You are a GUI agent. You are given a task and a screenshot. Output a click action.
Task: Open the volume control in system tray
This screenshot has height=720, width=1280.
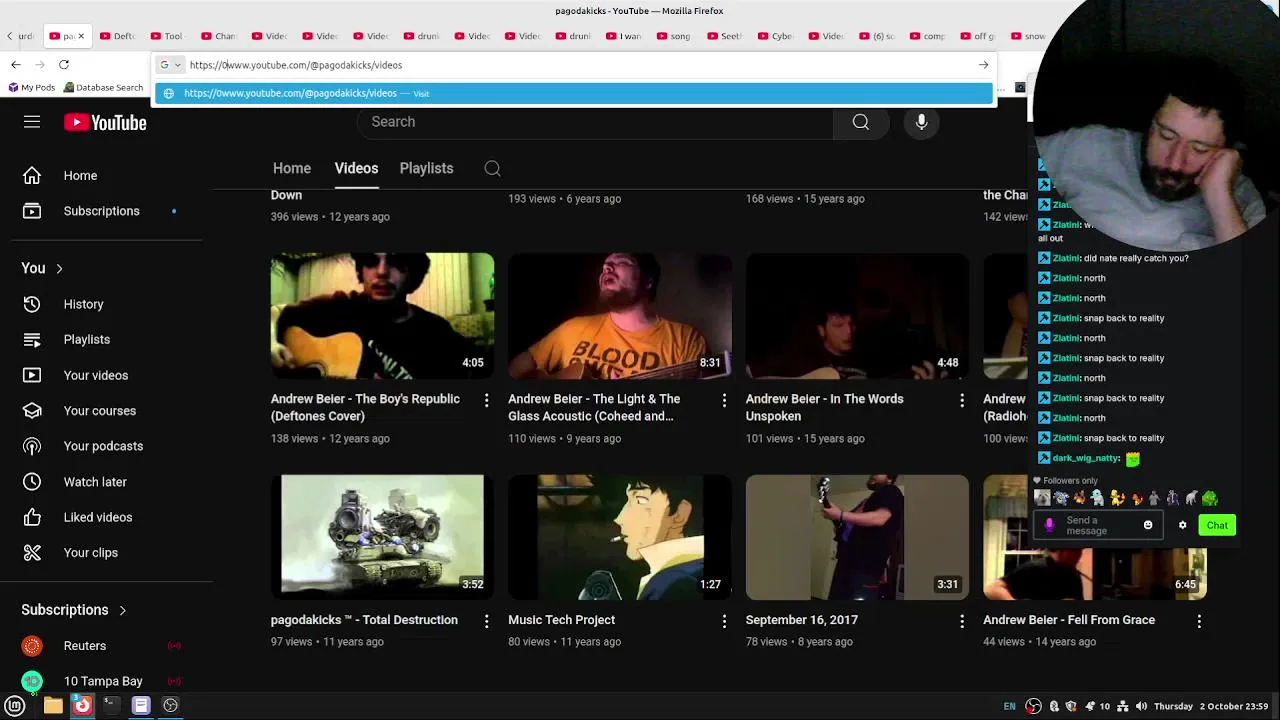coord(1141,706)
